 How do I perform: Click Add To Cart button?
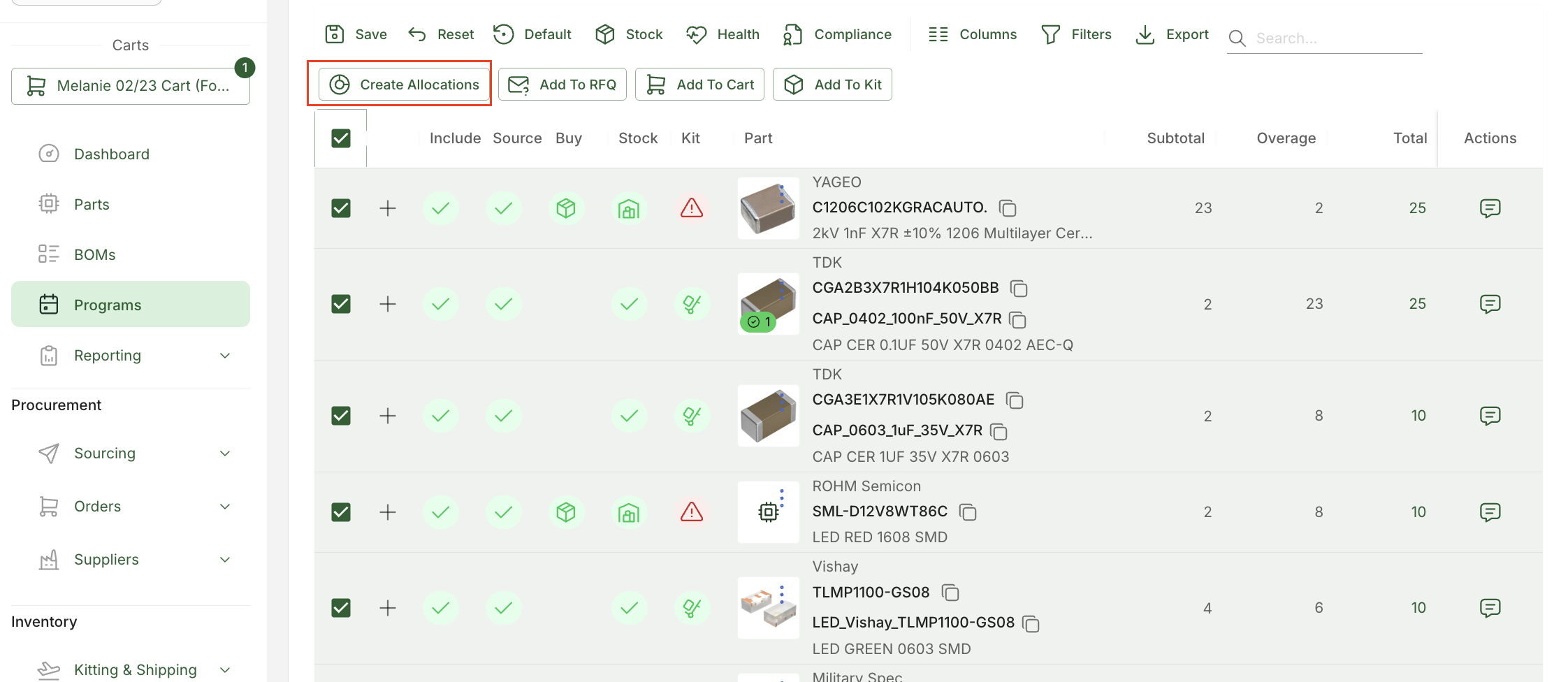click(x=699, y=85)
